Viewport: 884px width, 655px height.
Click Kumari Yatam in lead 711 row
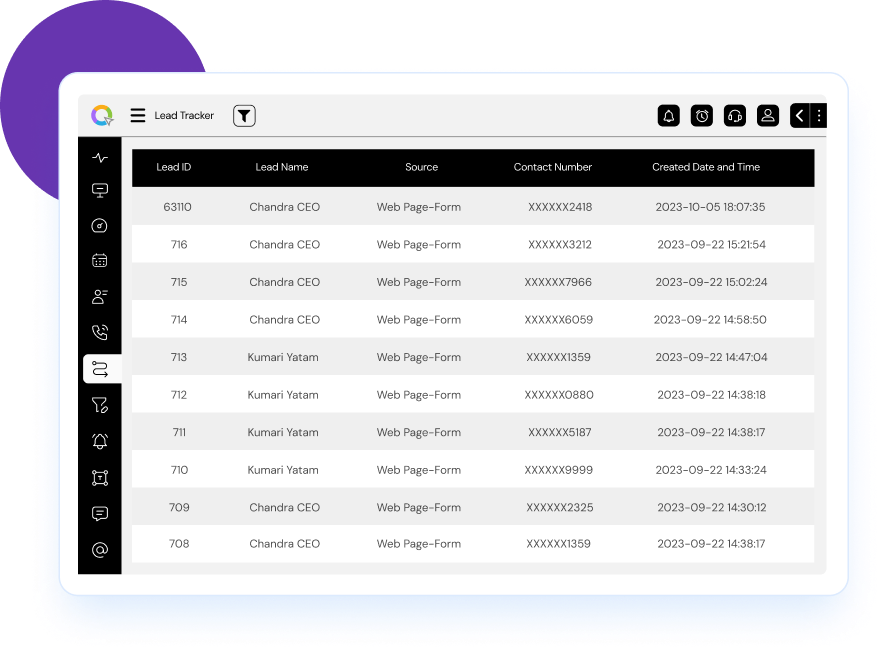(x=283, y=432)
